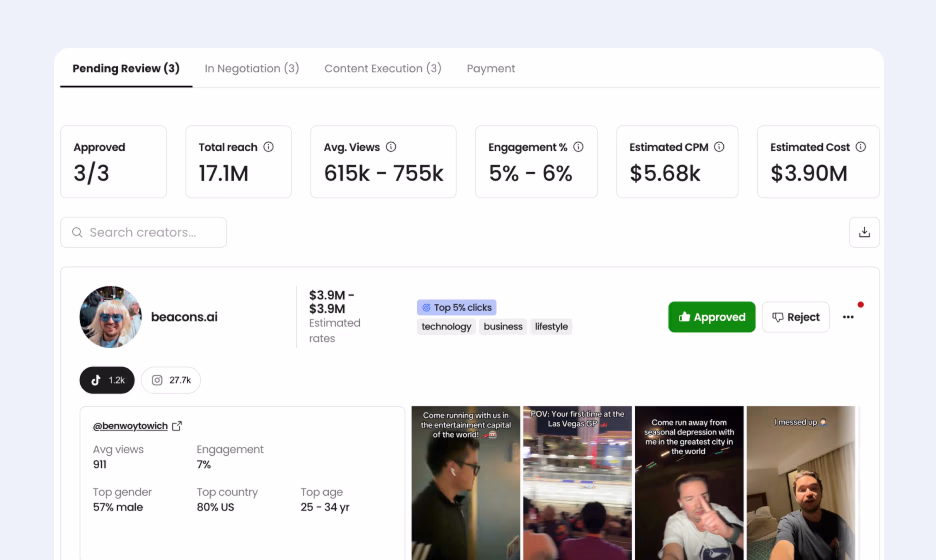Open external link icon beside @benwoytowich

point(177,426)
